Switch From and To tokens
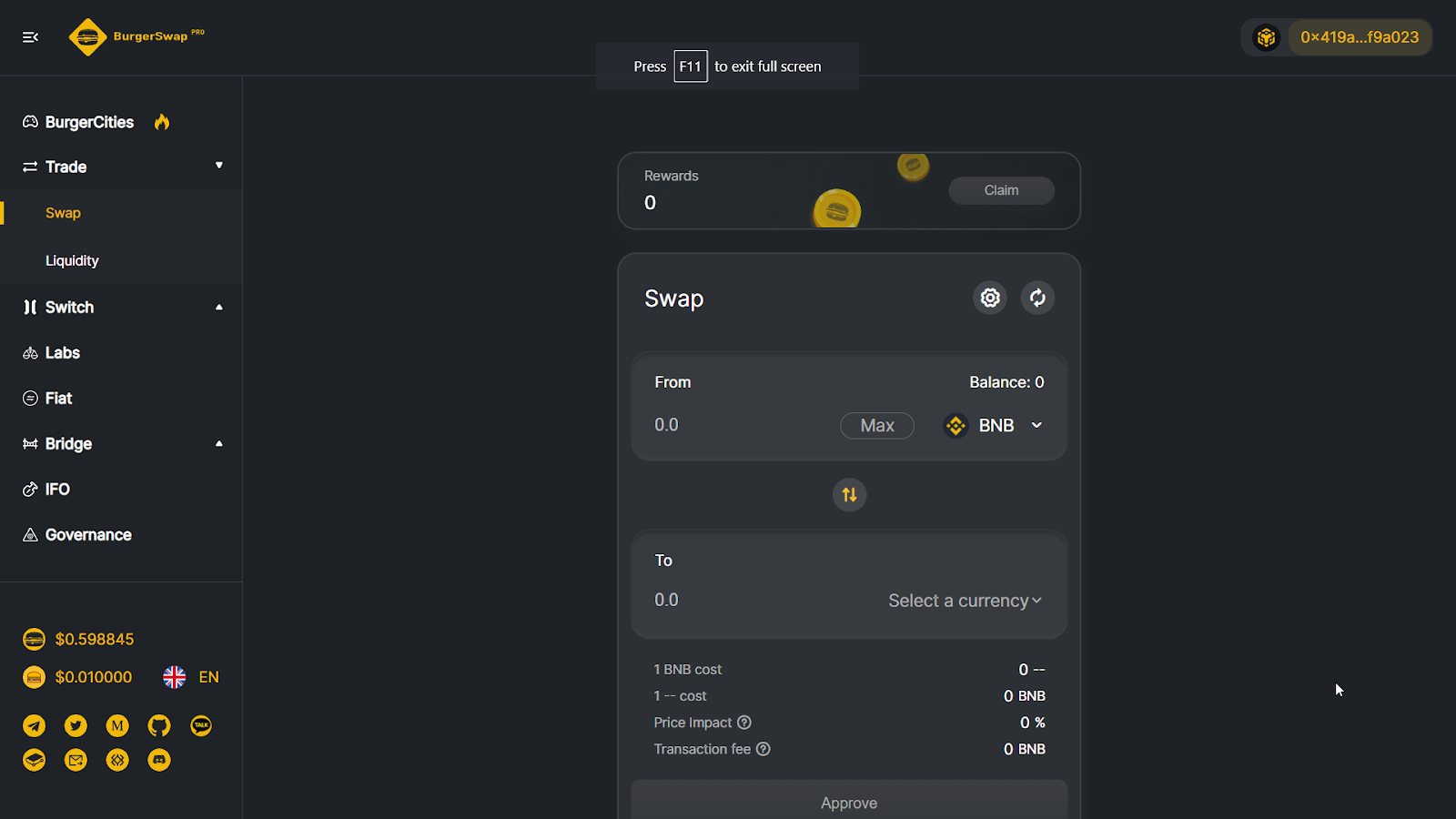1456x819 pixels. point(849,495)
